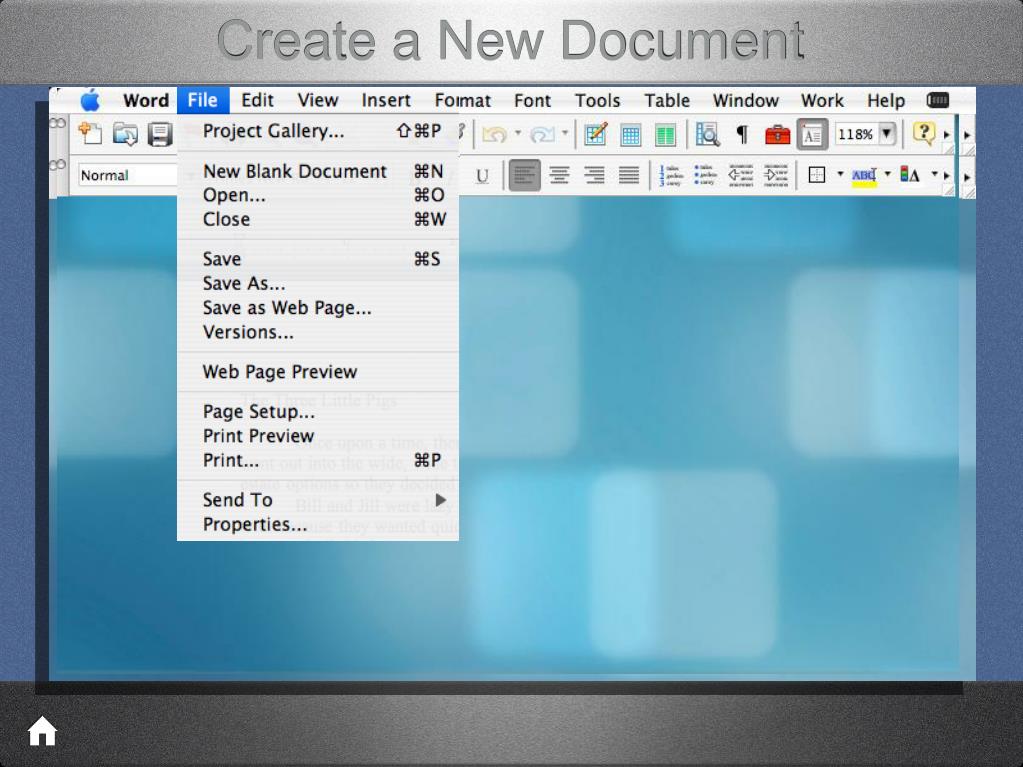Toggle the Align Left button

(x=525, y=175)
